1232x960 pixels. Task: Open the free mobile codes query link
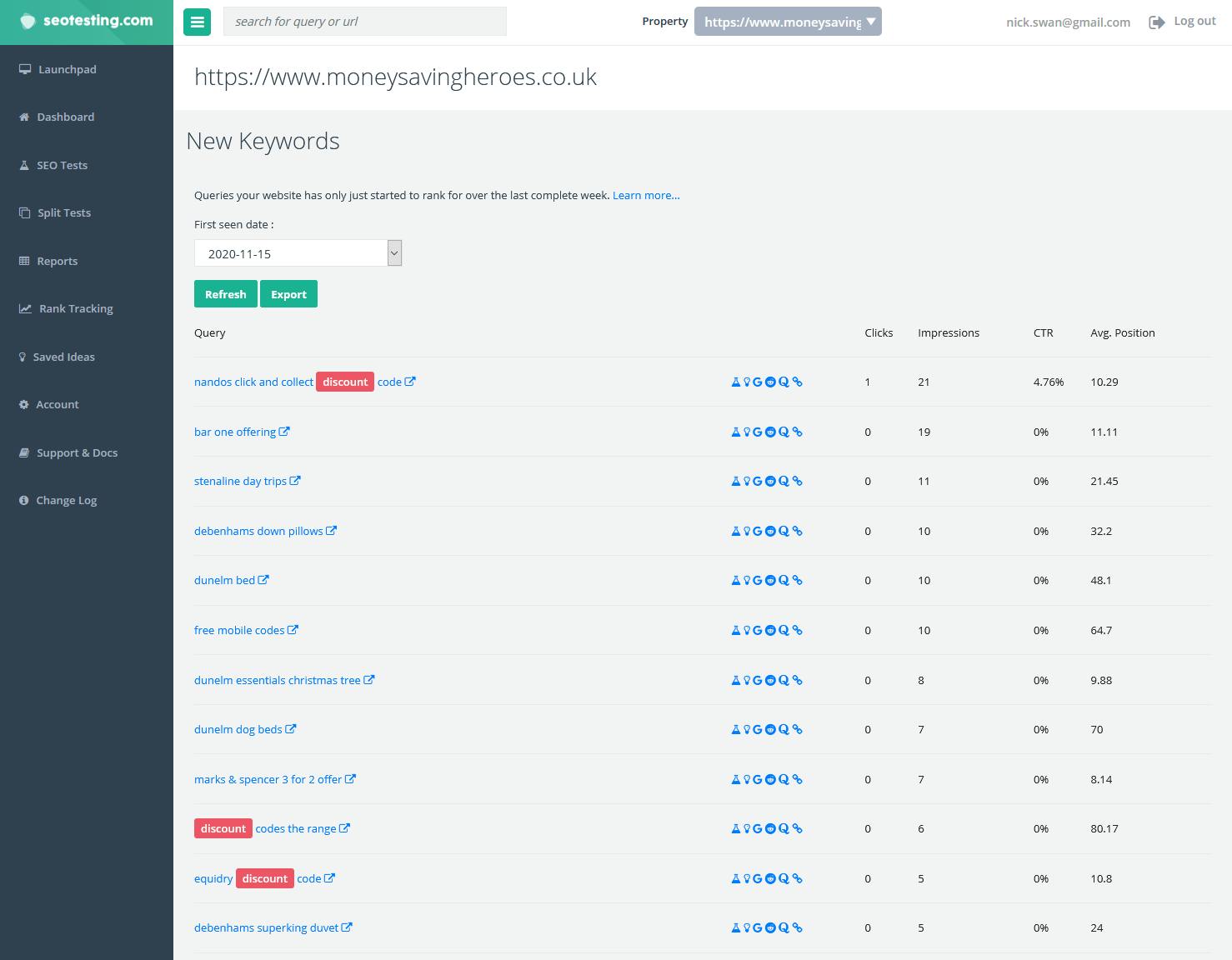pos(246,630)
